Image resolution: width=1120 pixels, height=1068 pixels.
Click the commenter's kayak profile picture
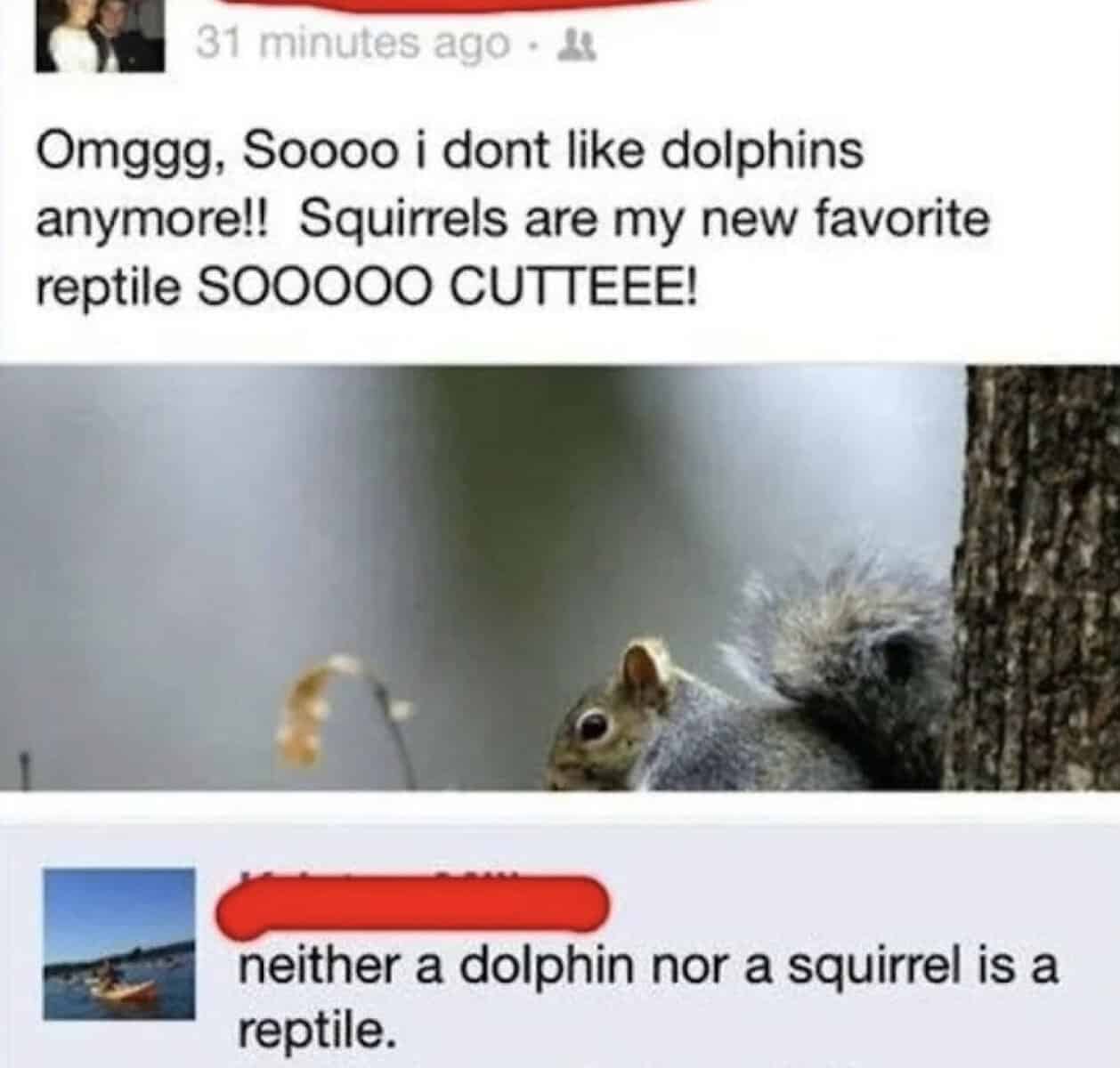click(120, 943)
